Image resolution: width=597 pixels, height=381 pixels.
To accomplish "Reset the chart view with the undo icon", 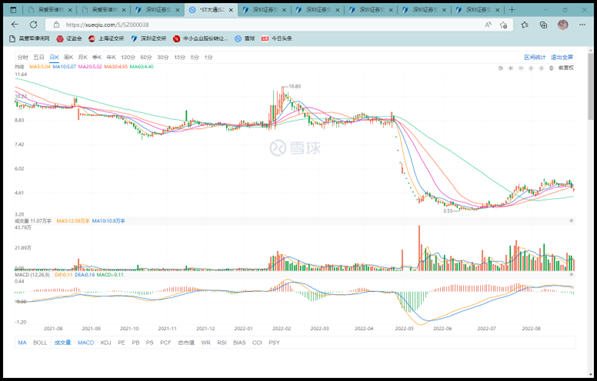I will (500, 68).
